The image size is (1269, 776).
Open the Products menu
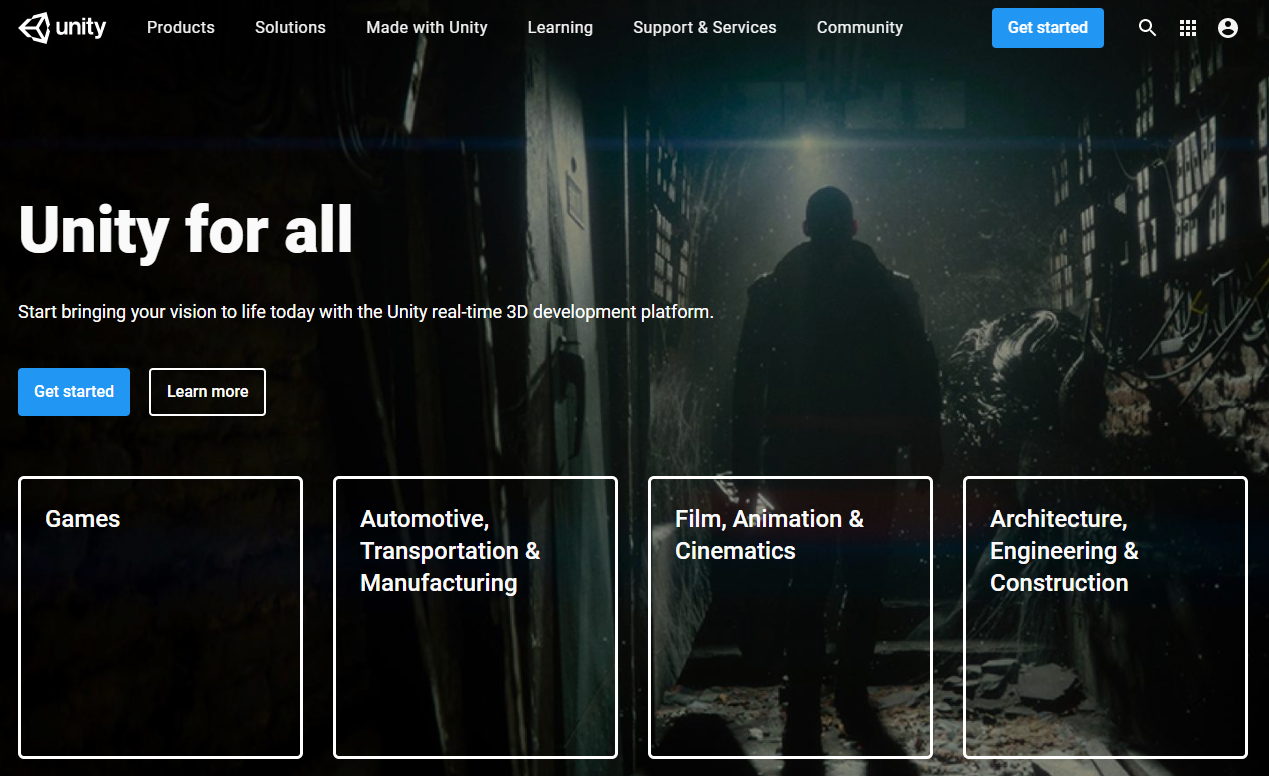(181, 28)
